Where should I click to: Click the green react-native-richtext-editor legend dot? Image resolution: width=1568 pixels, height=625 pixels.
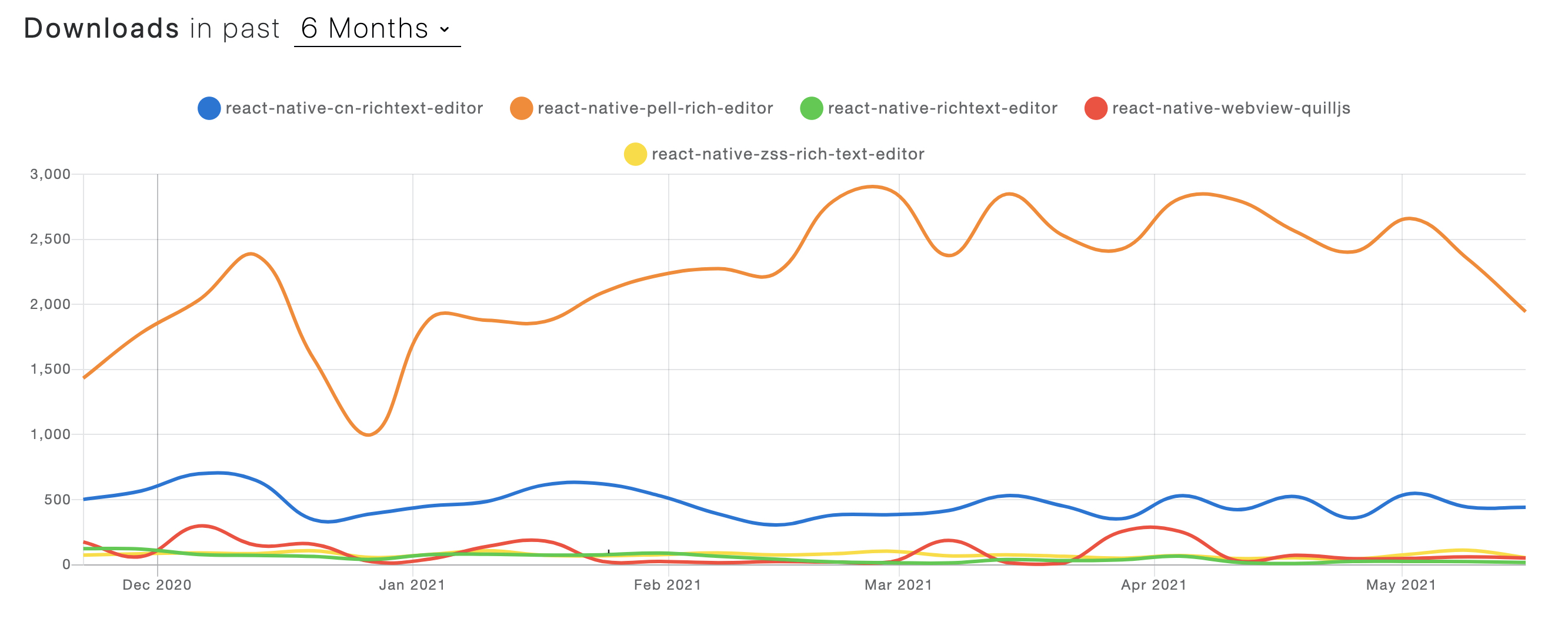tap(812, 108)
